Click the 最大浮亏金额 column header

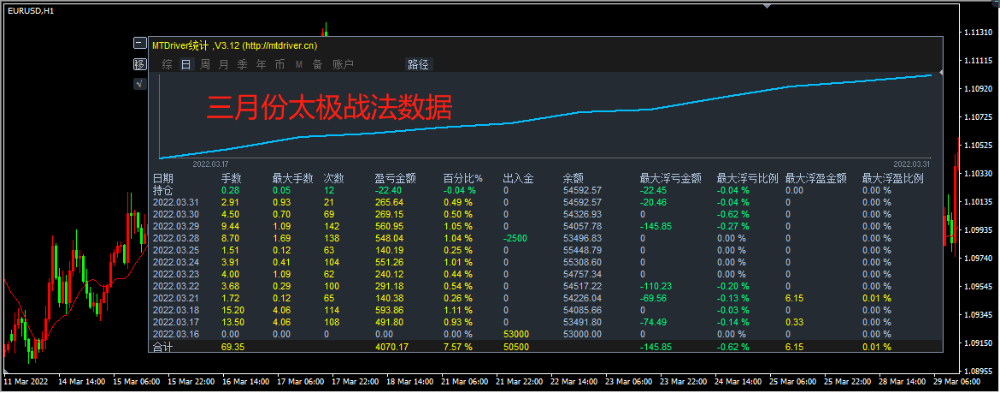671,179
